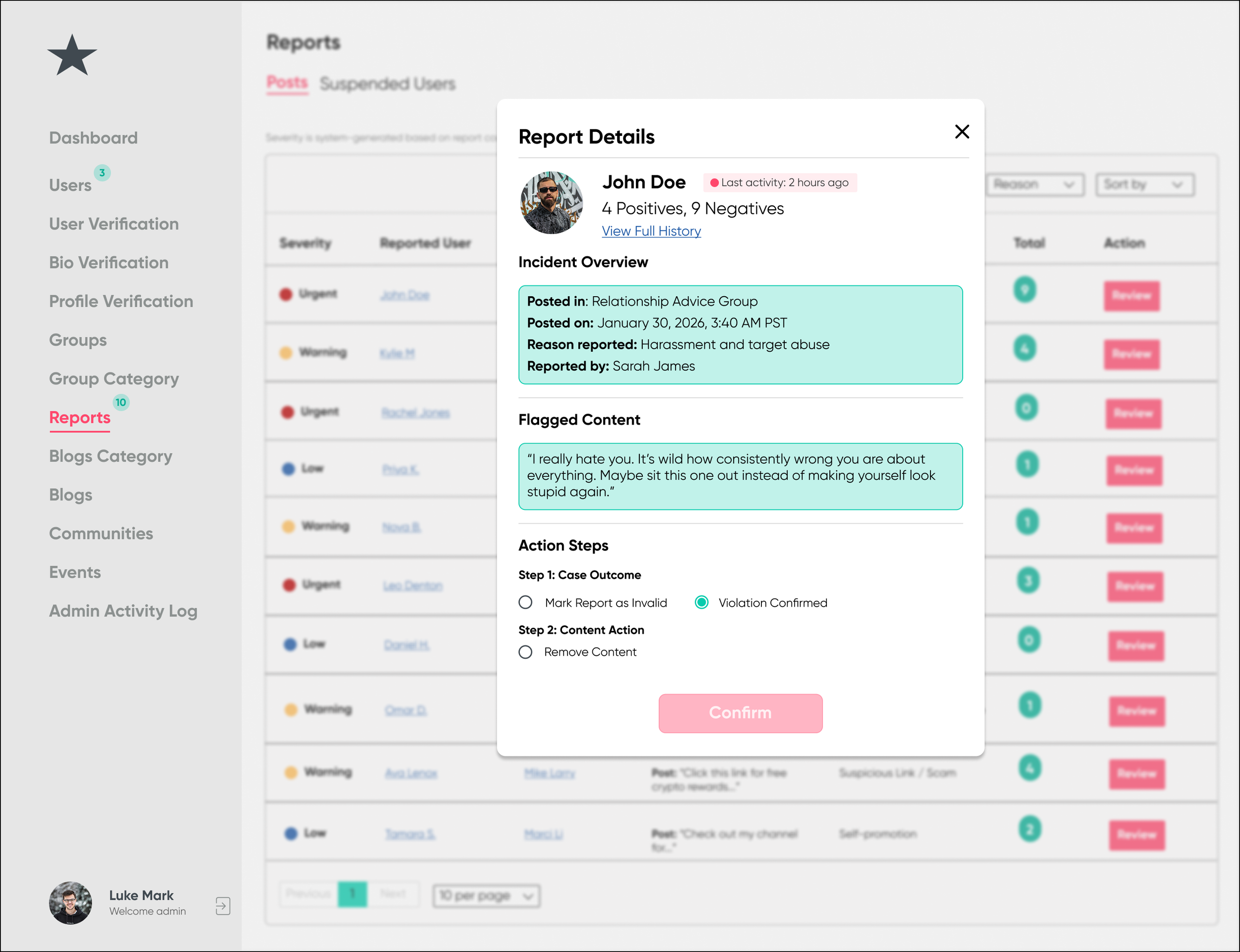Screen dimensions: 1240x952
Task: Open the View Full History link
Action: [x=651, y=231]
